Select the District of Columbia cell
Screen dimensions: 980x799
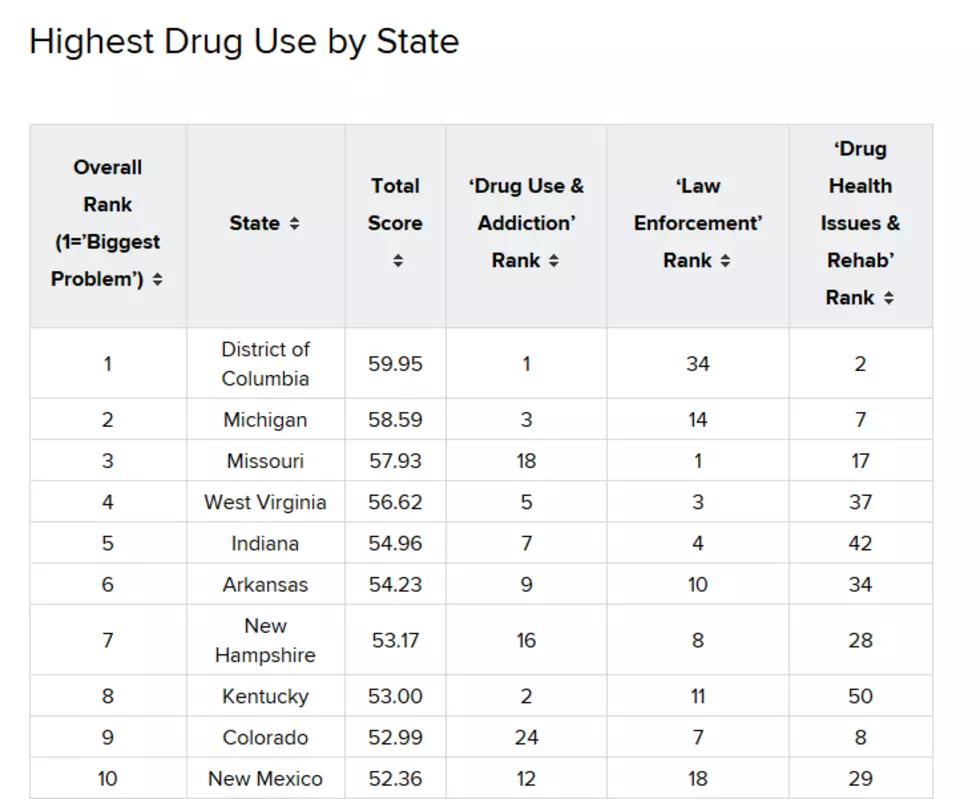click(x=266, y=363)
